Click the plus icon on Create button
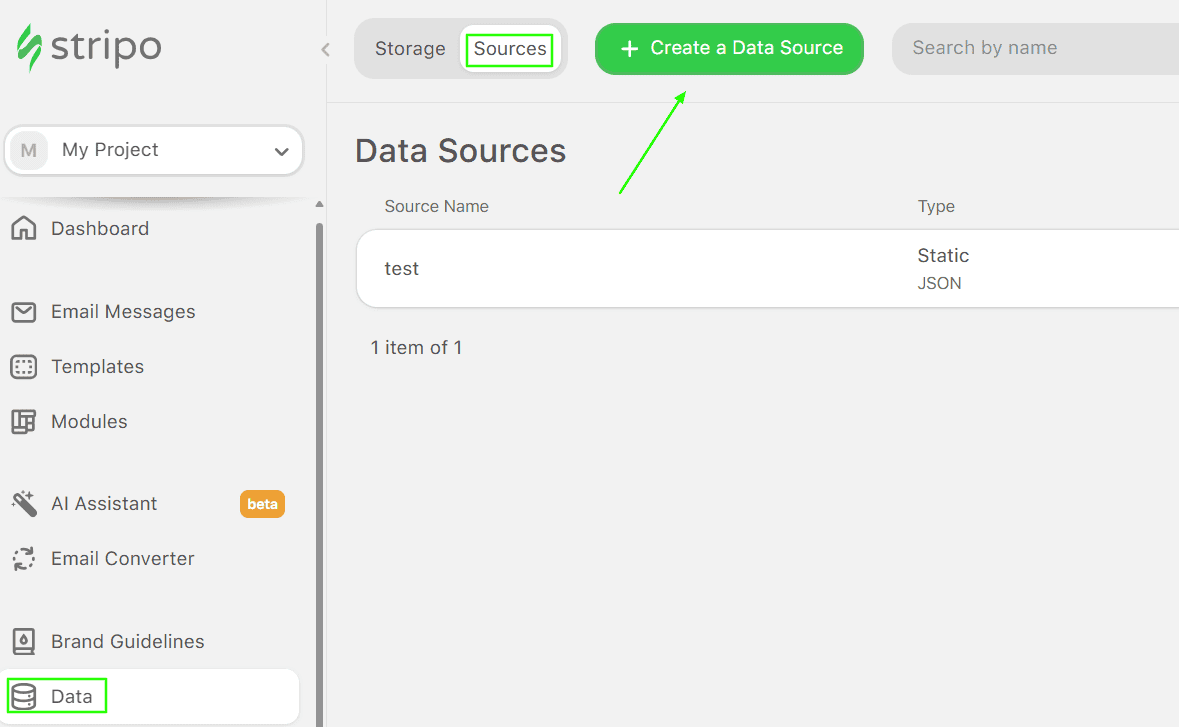This screenshot has width=1179, height=727. pos(629,48)
